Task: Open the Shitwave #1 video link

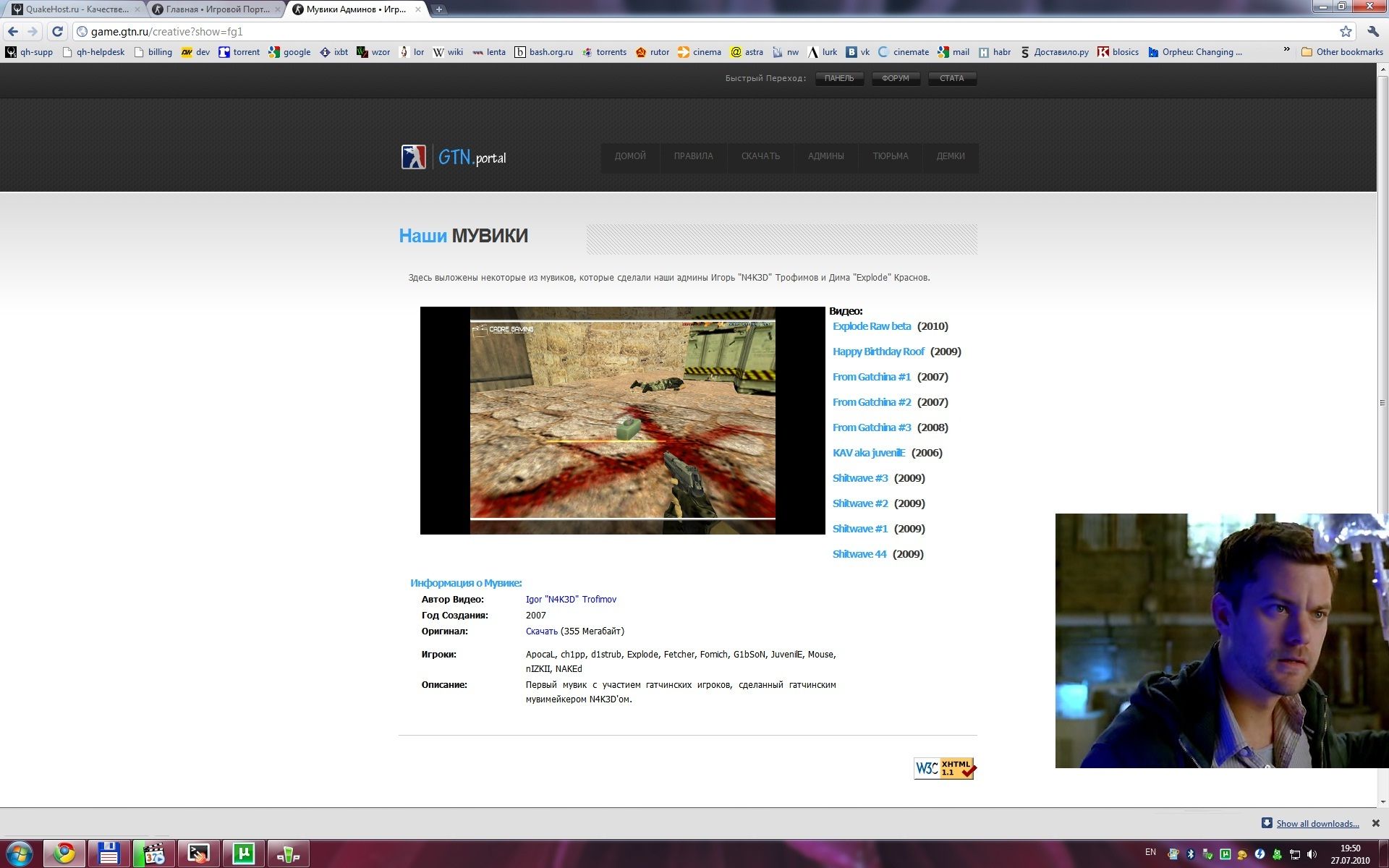Action: (860, 529)
